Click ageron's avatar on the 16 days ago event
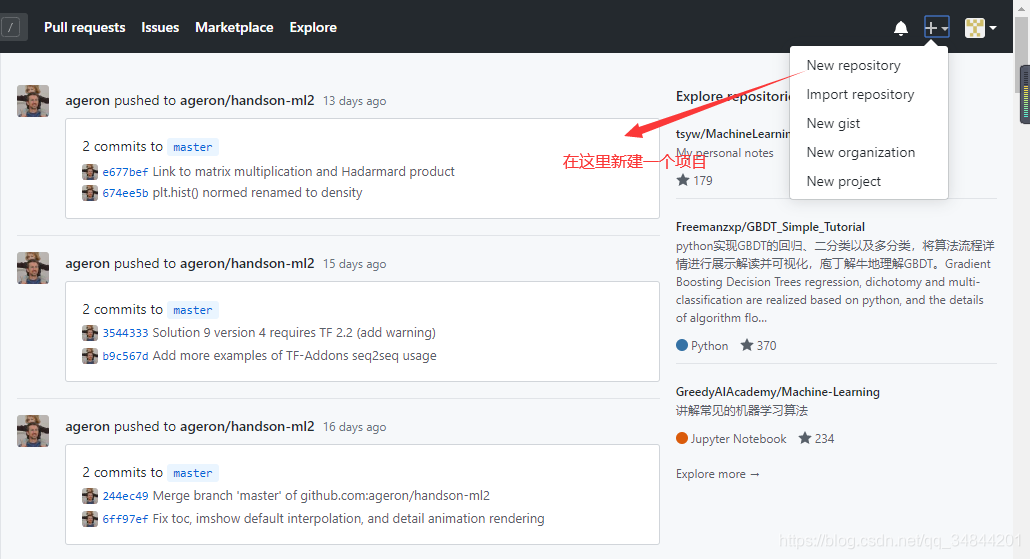Viewport: 1030px width, 559px height. pos(33,431)
